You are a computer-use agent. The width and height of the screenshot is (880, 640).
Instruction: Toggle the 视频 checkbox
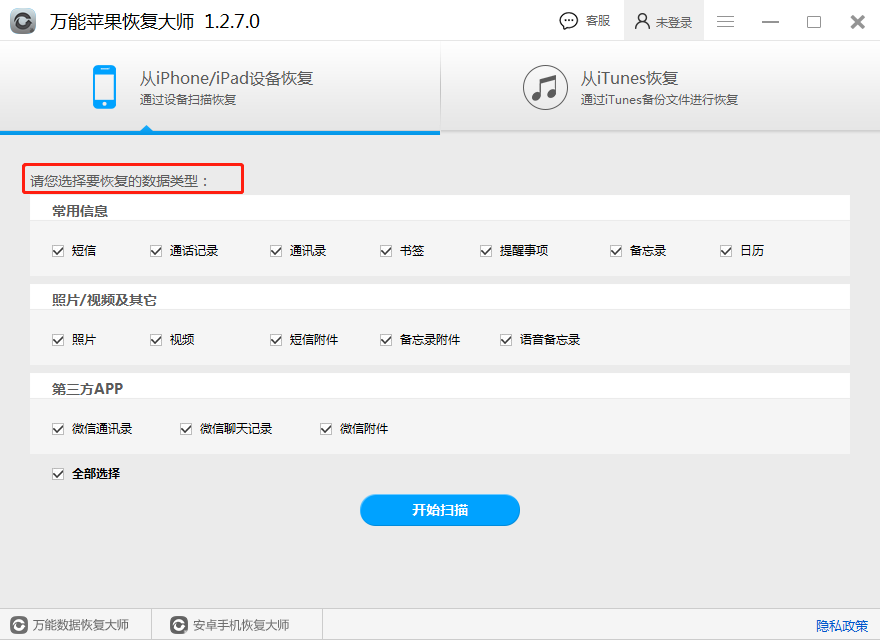[156, 340]
